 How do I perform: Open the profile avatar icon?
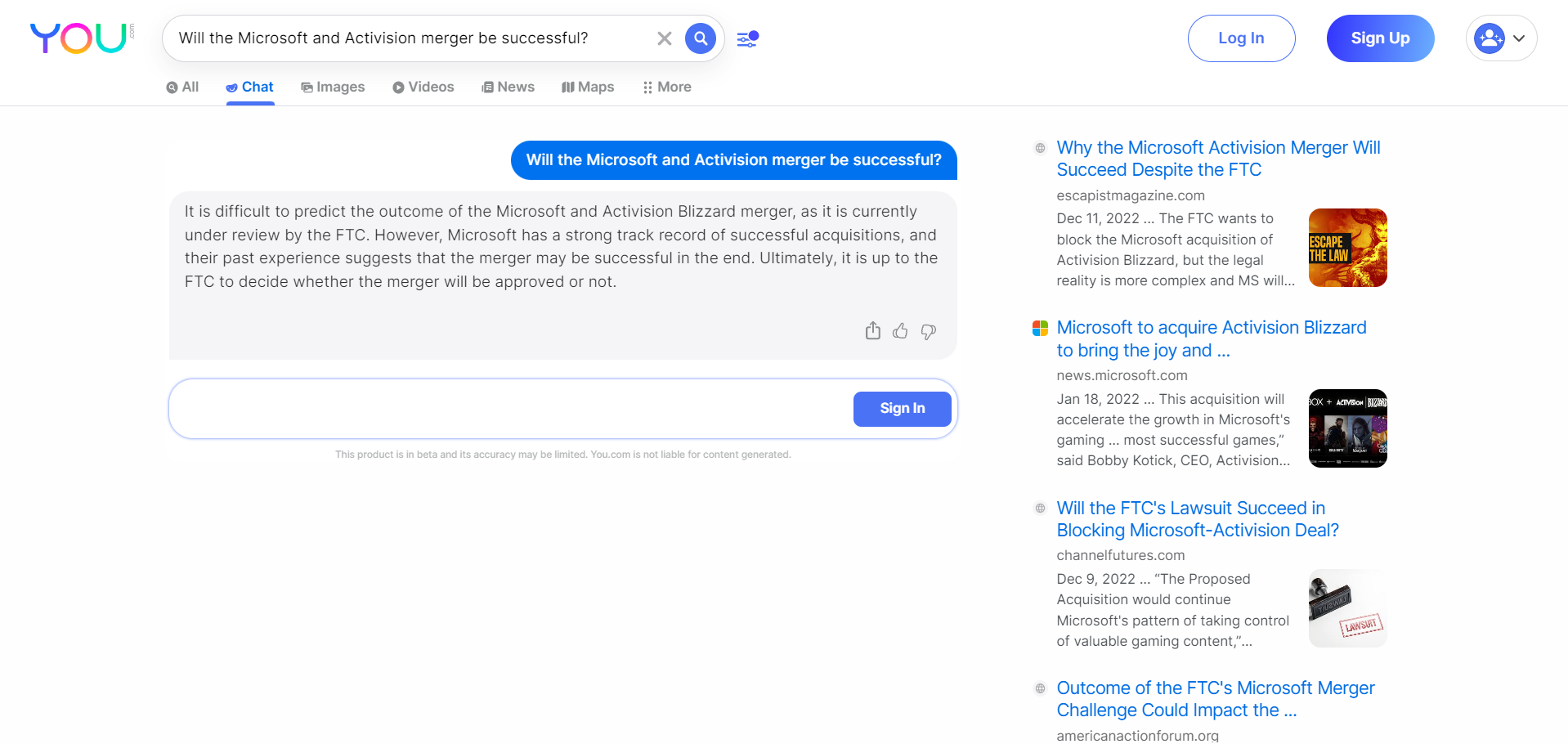(1490, 38)
